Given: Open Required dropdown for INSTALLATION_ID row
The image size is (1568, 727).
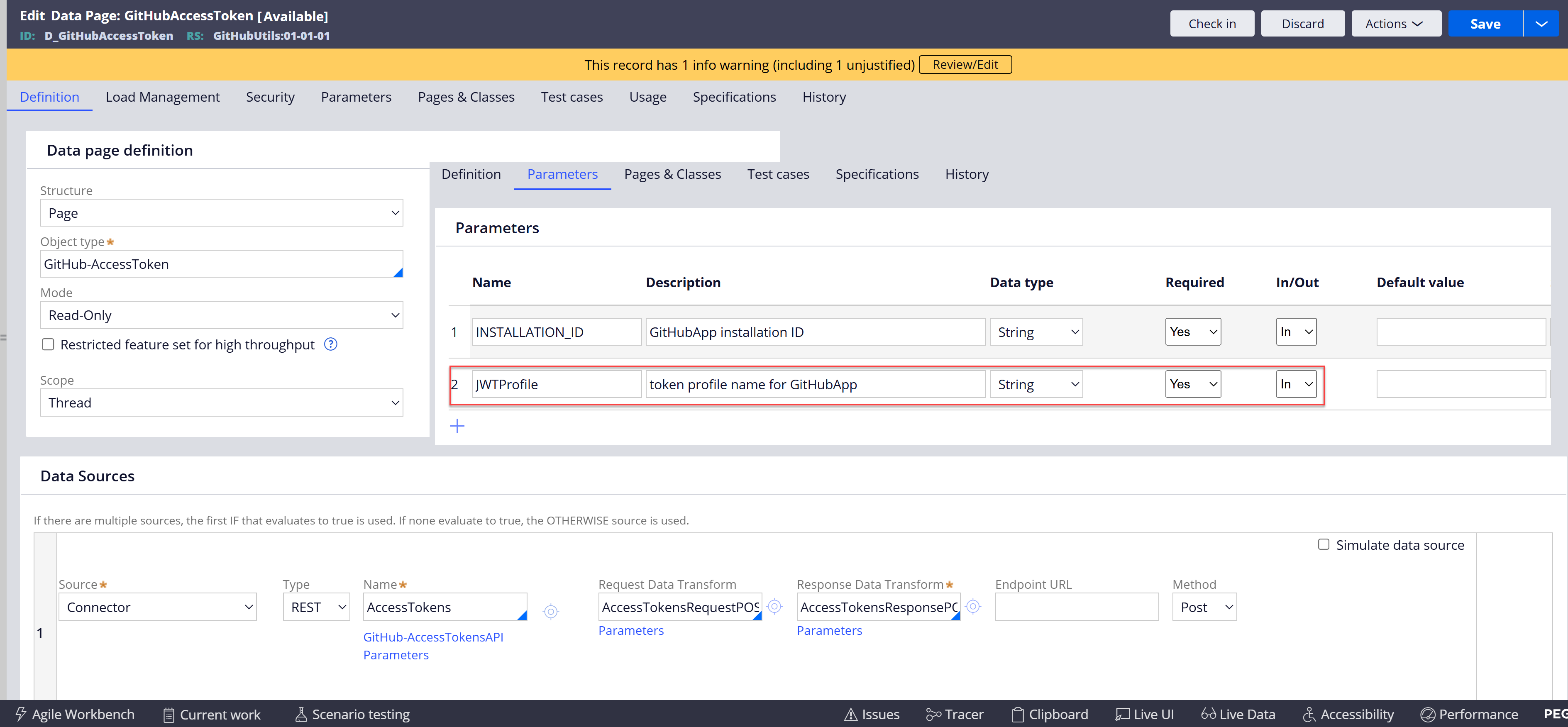Looking at the screenshot, I should (x=1193, y=332).
